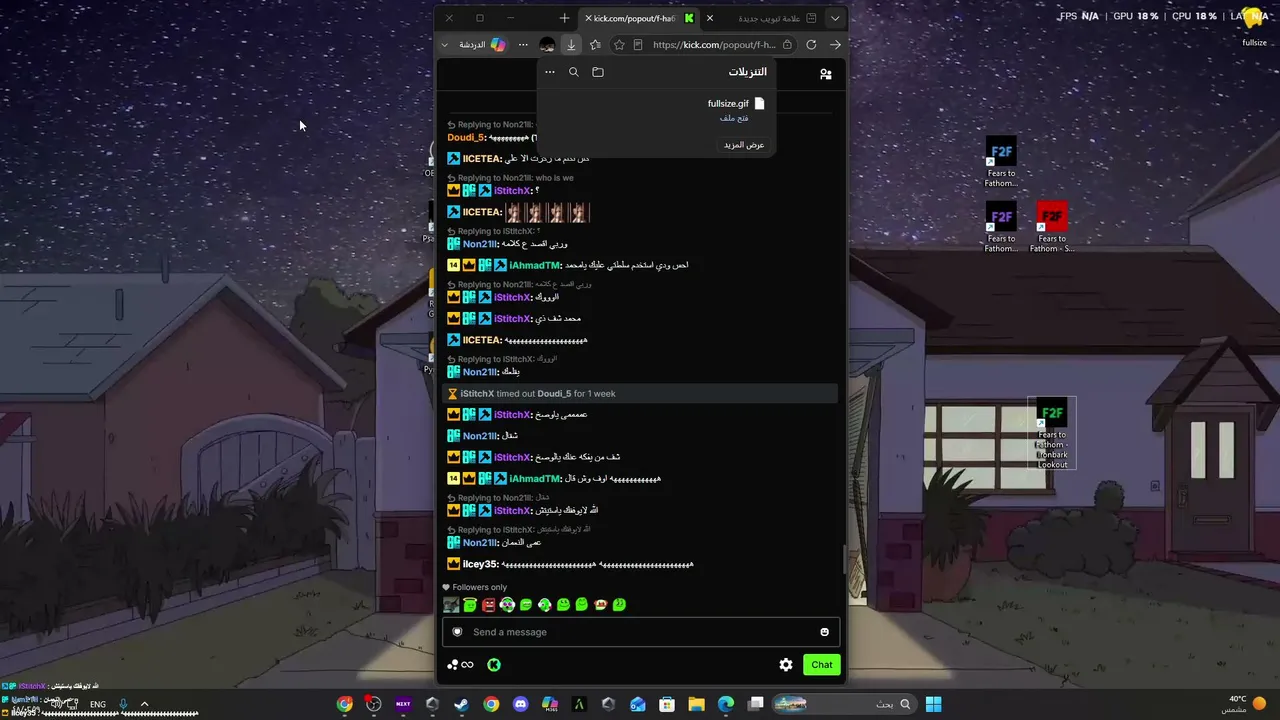The width and height of the screenshot is (1280, 720).
Task: Open Steam from the taskbar
Action: click(x=461, y=704)
